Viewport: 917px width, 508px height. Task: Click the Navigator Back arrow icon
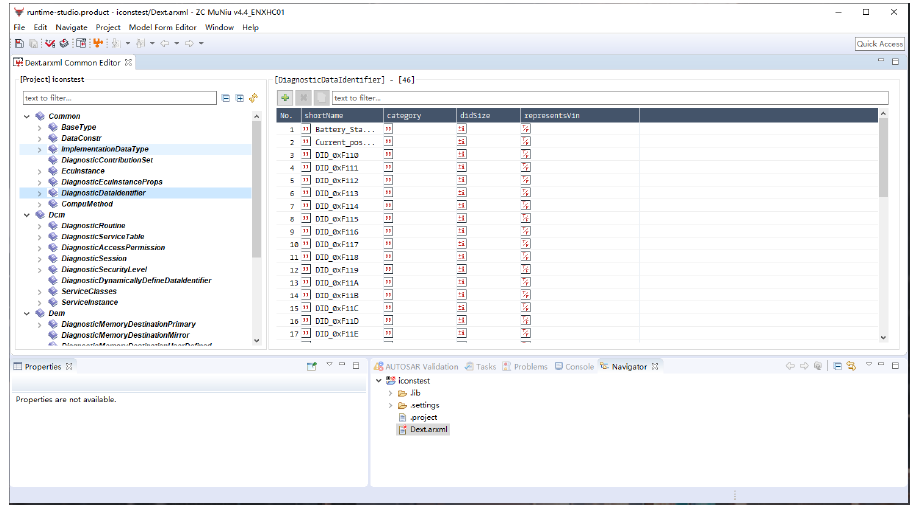tap(790, 366)
